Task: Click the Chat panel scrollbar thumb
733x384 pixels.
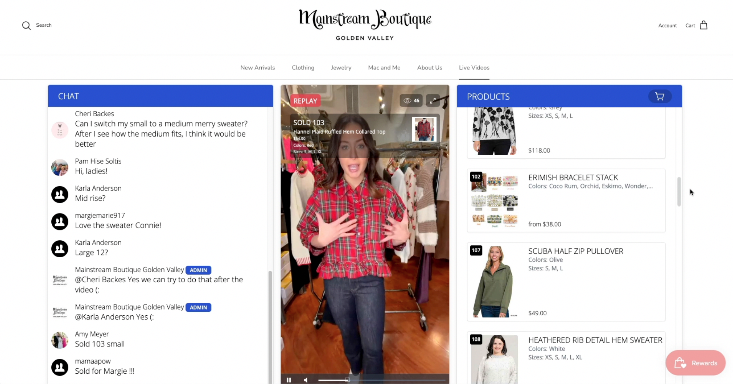Action: pyautogui.click(x=269, y=327)
